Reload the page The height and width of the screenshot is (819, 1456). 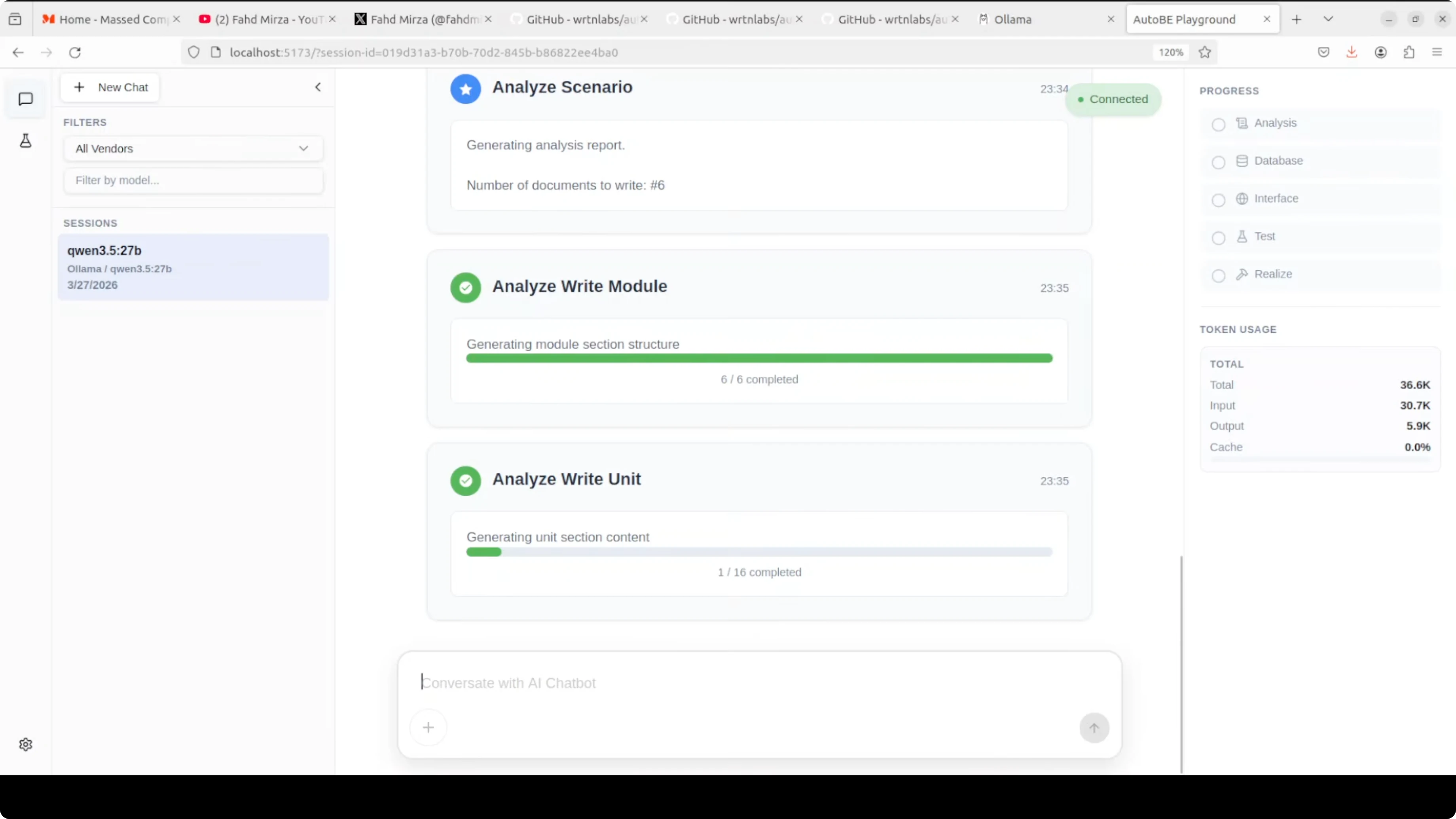pos(75,53)
